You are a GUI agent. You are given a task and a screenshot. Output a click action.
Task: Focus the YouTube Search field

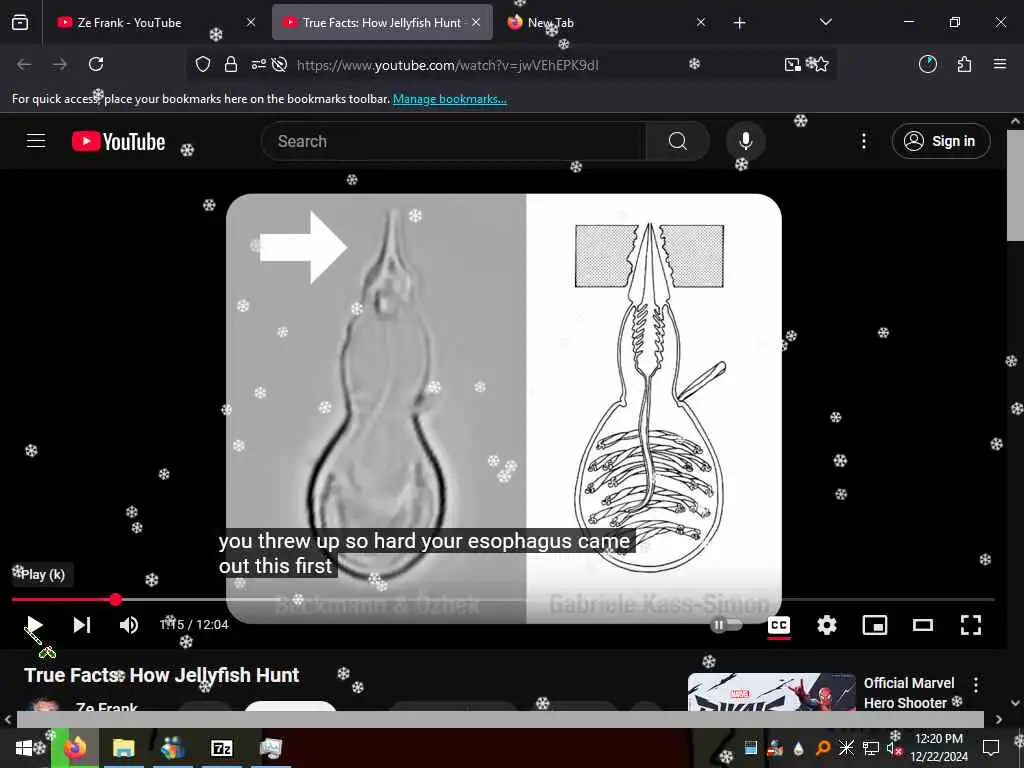click(x=453, y=141)
